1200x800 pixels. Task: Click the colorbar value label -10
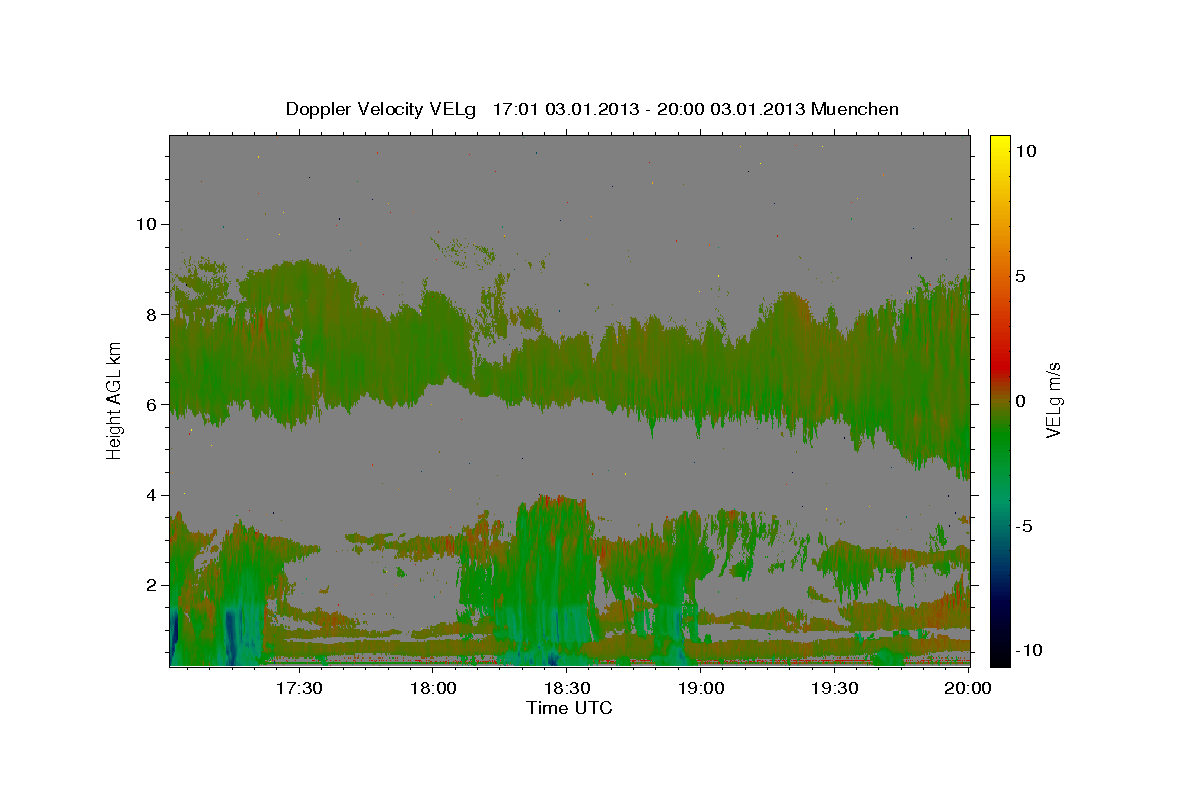pyautogui.click(x=1029, y=651)
